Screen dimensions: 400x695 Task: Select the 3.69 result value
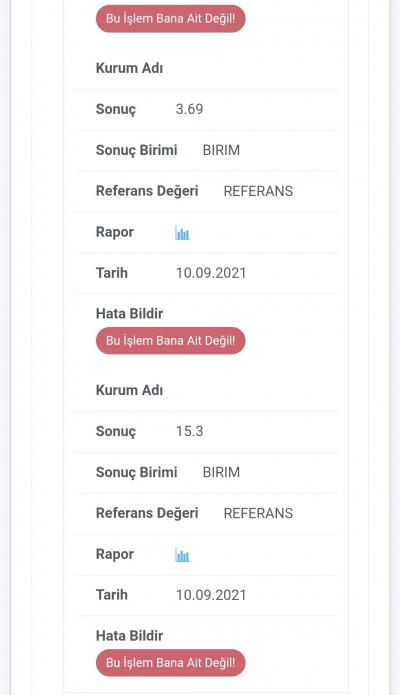tap(189, 109)
